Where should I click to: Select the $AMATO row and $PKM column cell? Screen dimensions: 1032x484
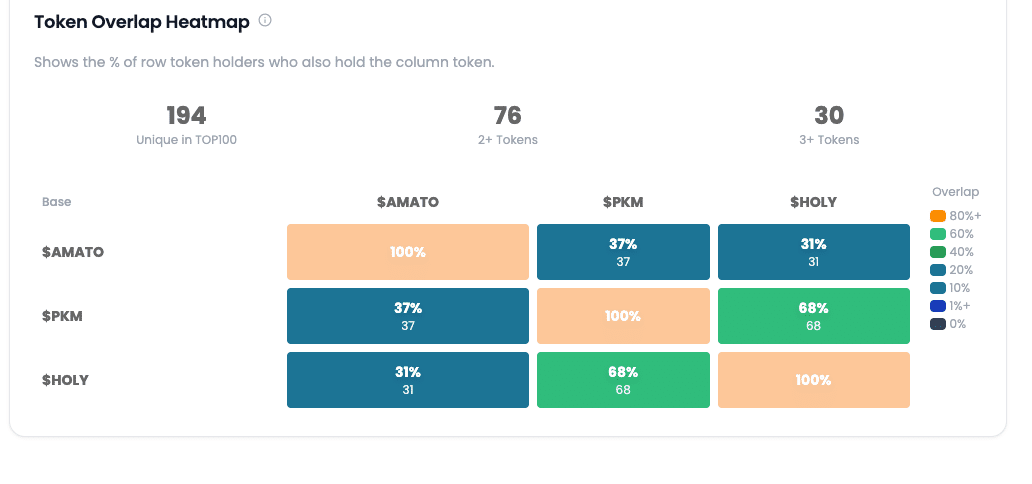[623, 252]
